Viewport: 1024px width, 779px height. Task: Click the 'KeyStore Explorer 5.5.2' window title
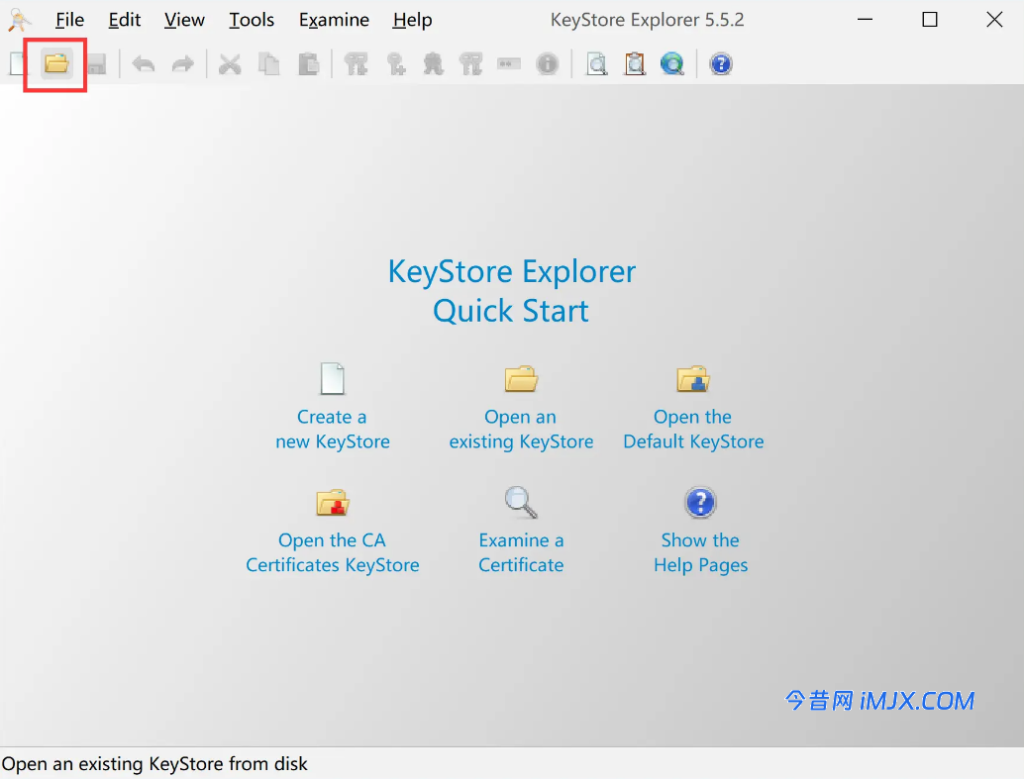tap(647, 20)
